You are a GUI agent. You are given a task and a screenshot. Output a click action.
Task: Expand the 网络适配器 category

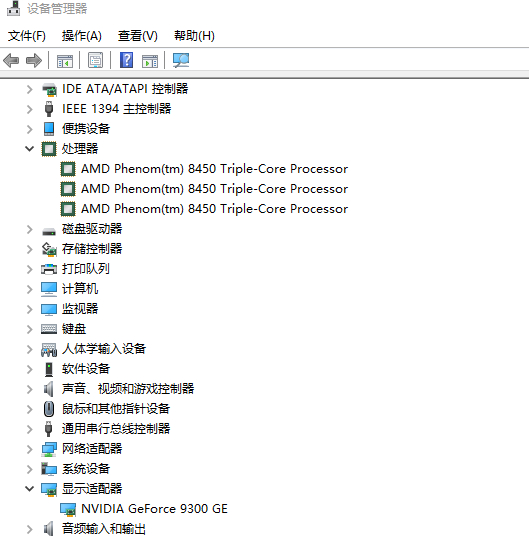pos(30,449)
